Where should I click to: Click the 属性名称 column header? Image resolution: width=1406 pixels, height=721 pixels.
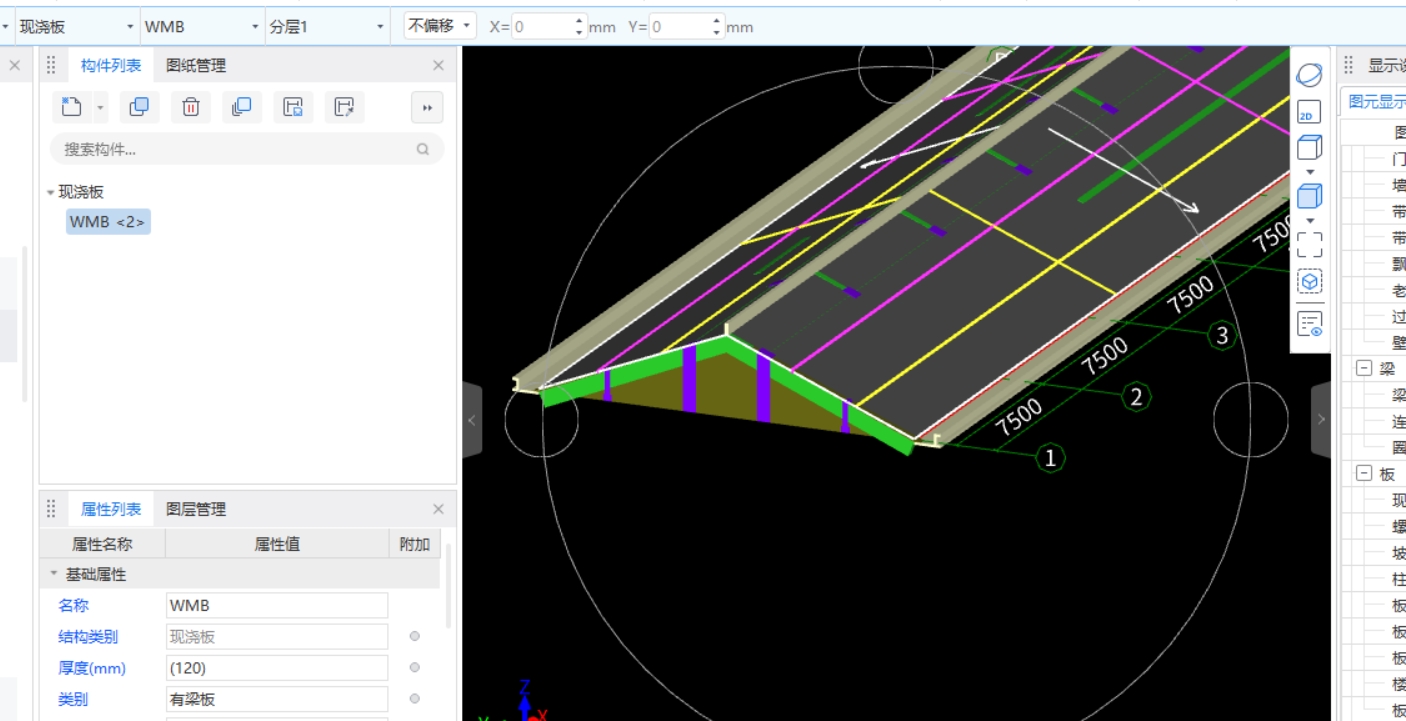102,545
